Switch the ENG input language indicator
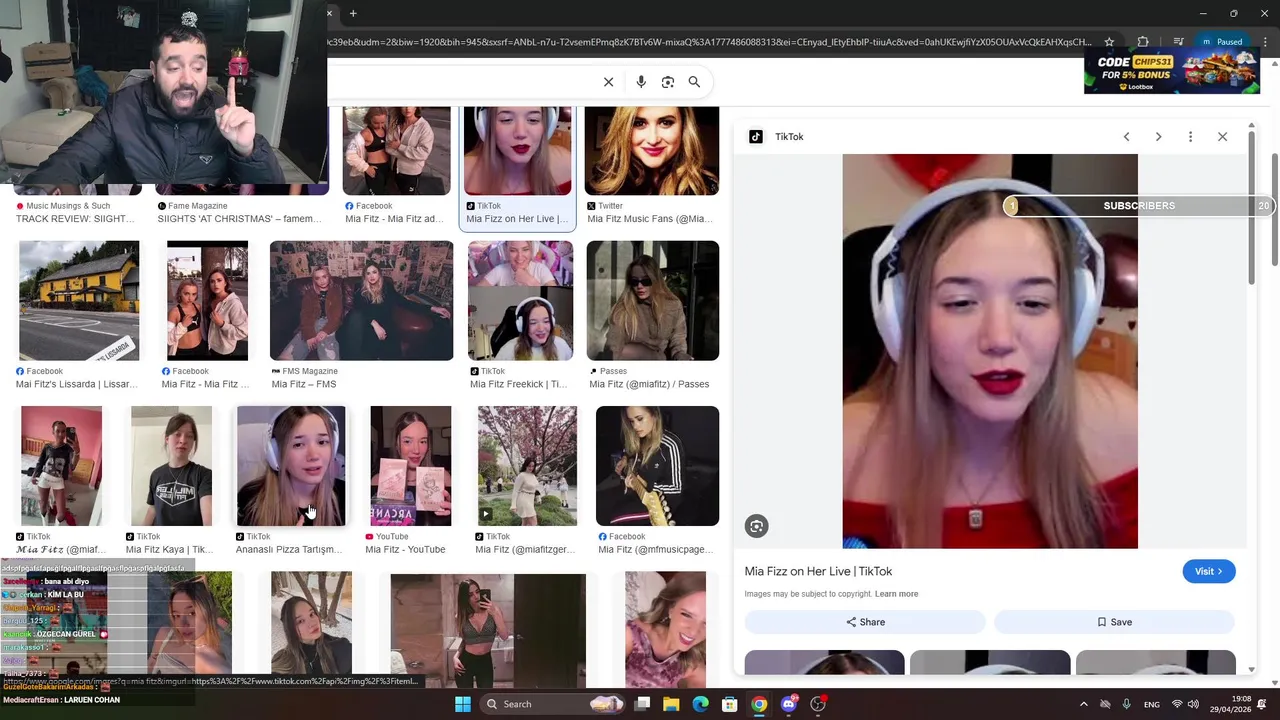This screenshot has width=1280, height=720. [x=1152, y=704]
